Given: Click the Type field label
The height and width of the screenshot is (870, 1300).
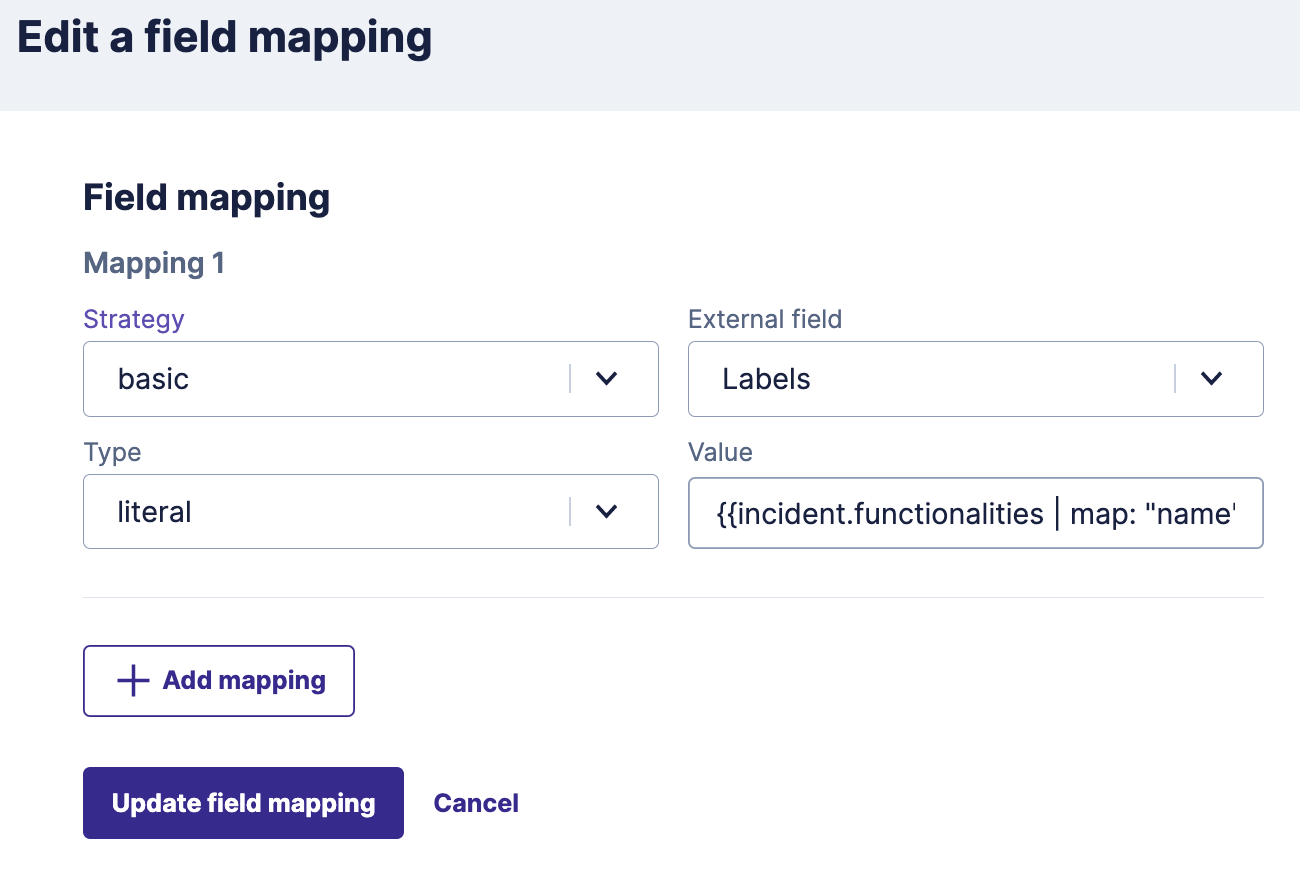Looking at the screenshot, I should (x=112, y=451).
